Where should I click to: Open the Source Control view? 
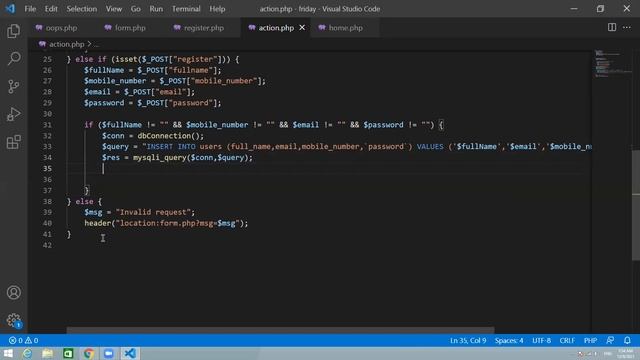[13, 87]
